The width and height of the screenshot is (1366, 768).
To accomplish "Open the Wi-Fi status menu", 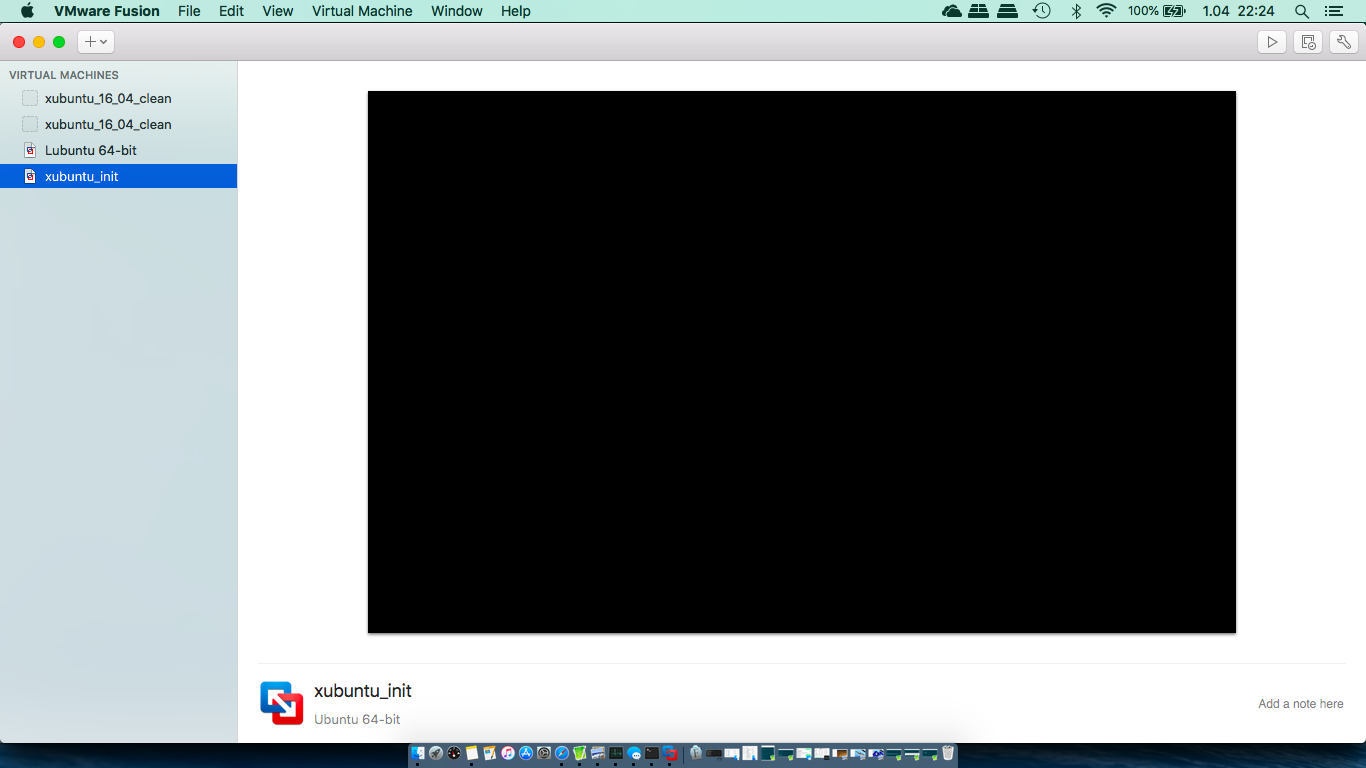I will click(1105, 11).
